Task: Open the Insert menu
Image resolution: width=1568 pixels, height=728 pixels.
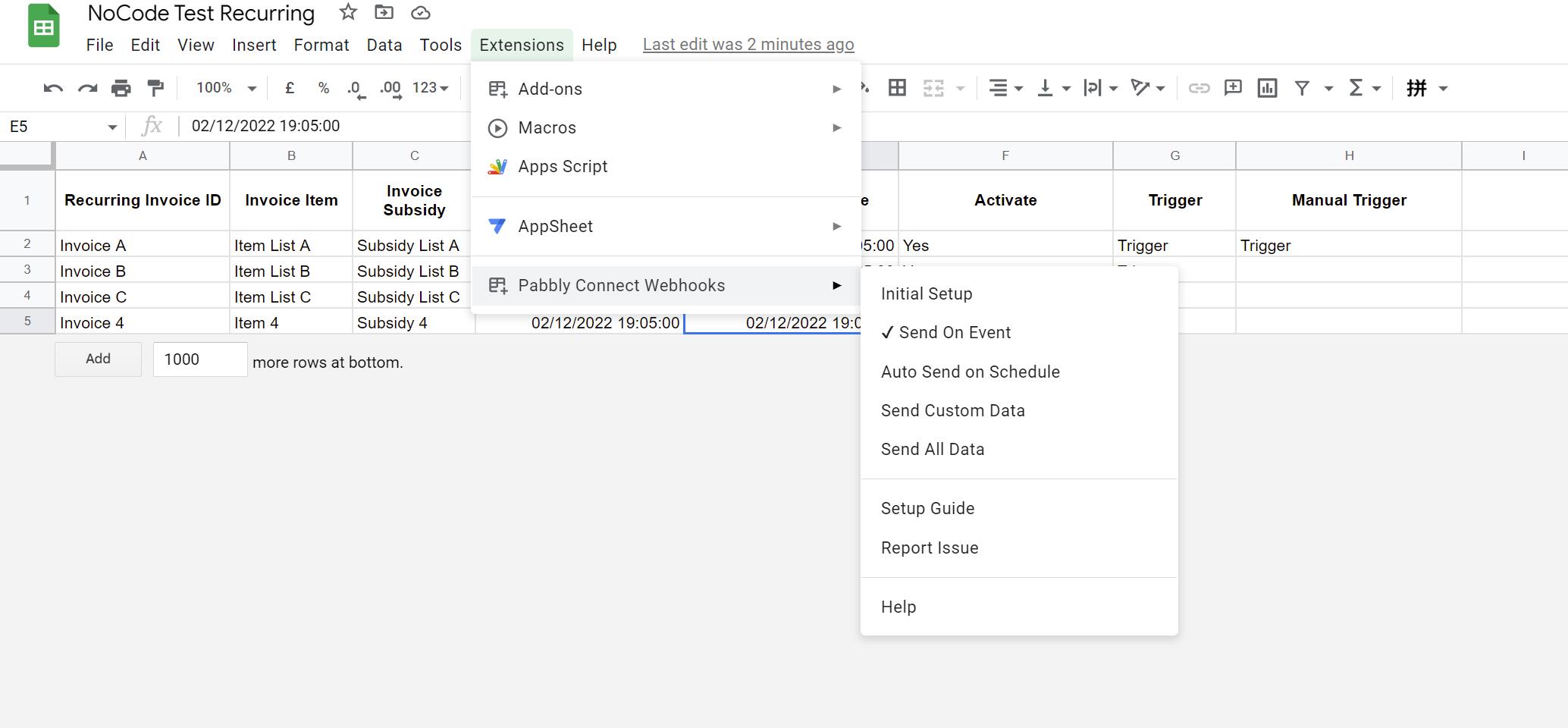Action: 254,45
